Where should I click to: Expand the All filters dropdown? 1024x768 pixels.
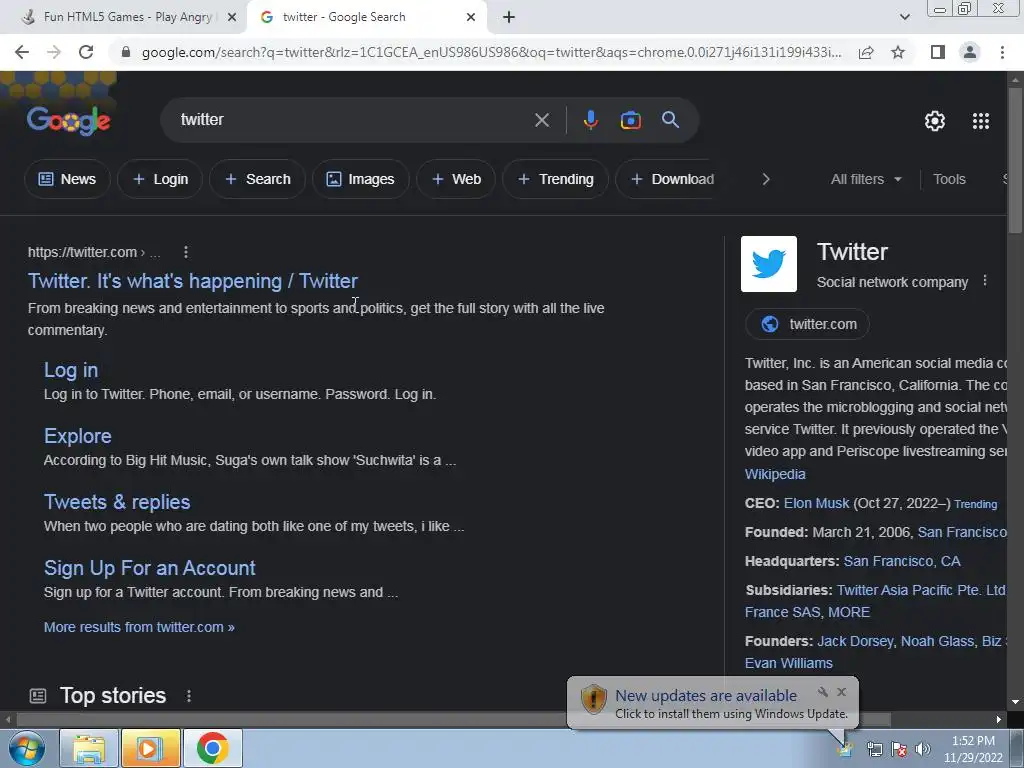coord(866,179)
